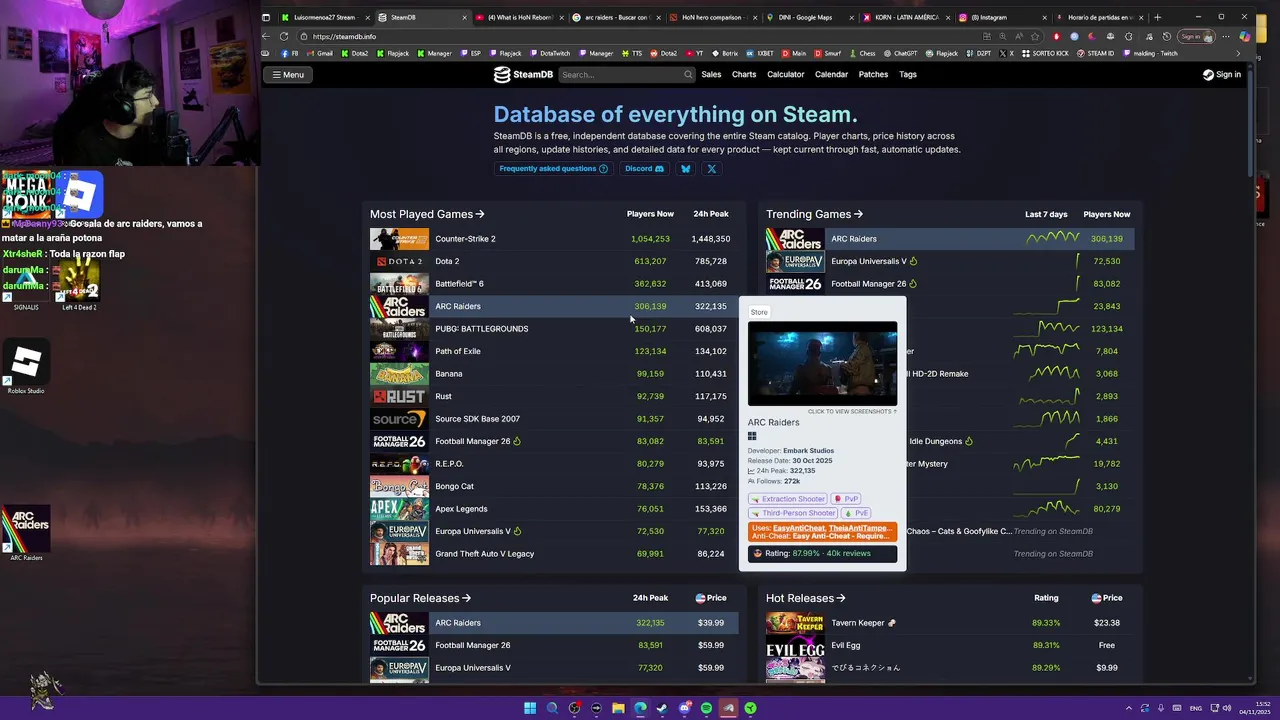The width and height of the screenshot is (1280, 720).
Task: Click the ARC Raiders trending sparkline chart
Action: pyautogui.click(x=1052, y=239)
